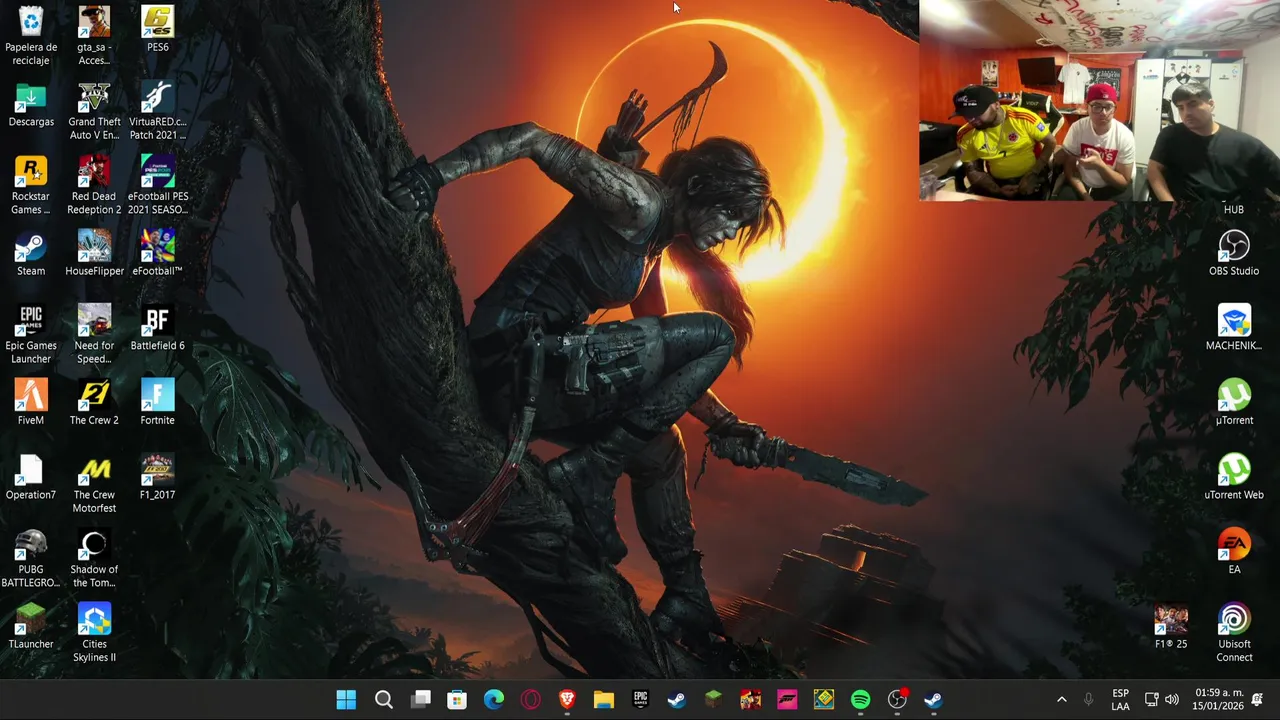Click the microphone icon in the system tray
Screen dimensions: 1280x720
click(1089, 700)
